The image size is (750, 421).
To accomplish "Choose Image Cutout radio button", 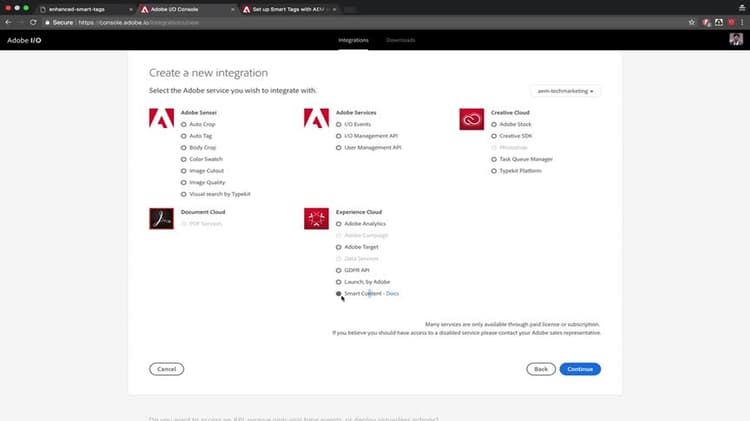I will [x=184, y=171].
